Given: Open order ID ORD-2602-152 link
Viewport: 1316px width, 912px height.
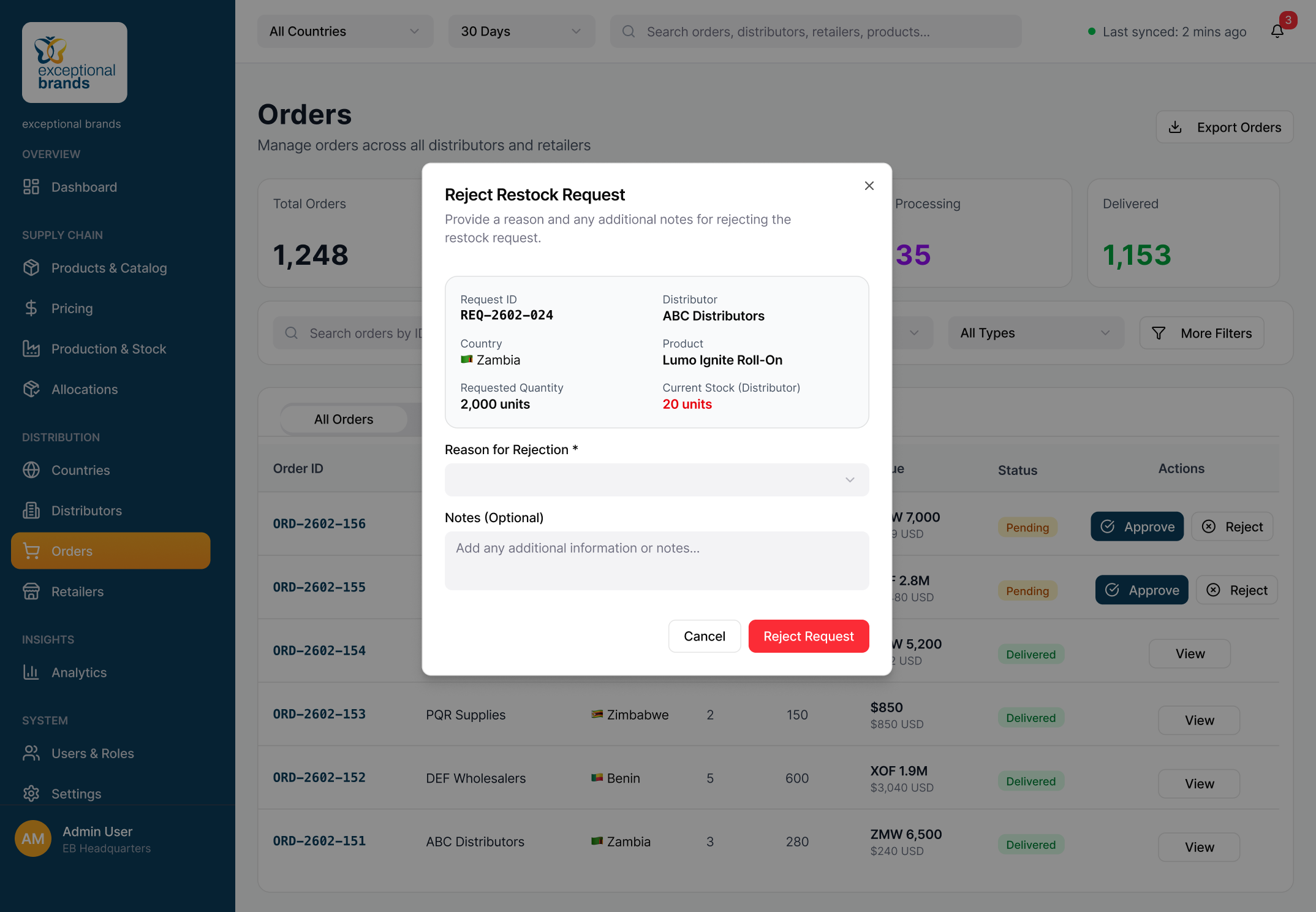Looking at the screenshot, I should (319, 778).
